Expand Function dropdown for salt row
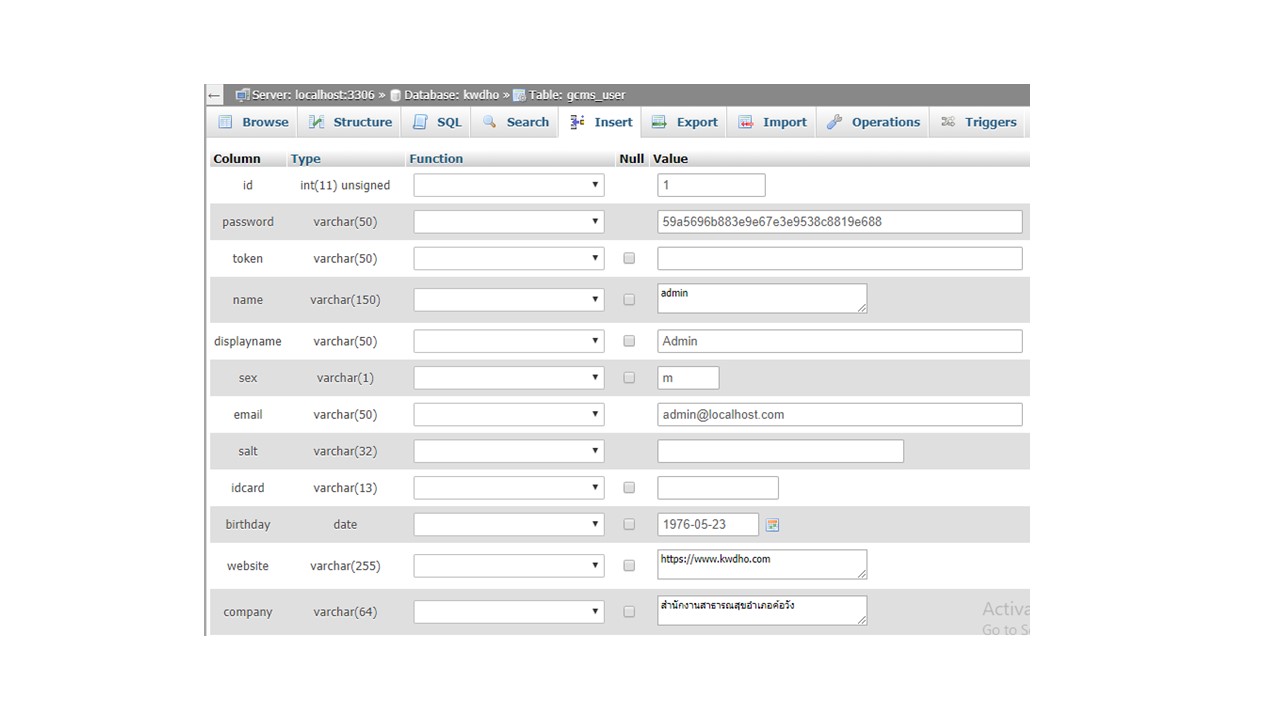1280x720 pixels. 509,451
